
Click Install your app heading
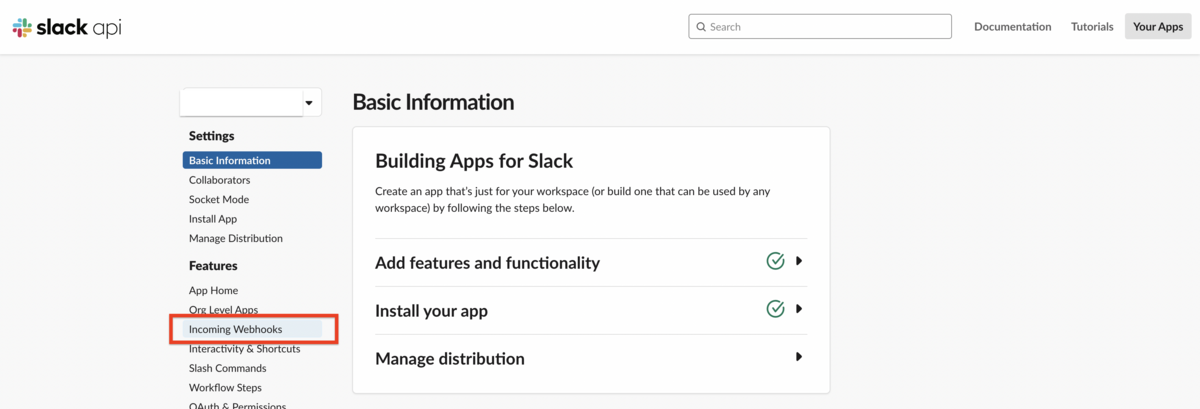[431, 311]
